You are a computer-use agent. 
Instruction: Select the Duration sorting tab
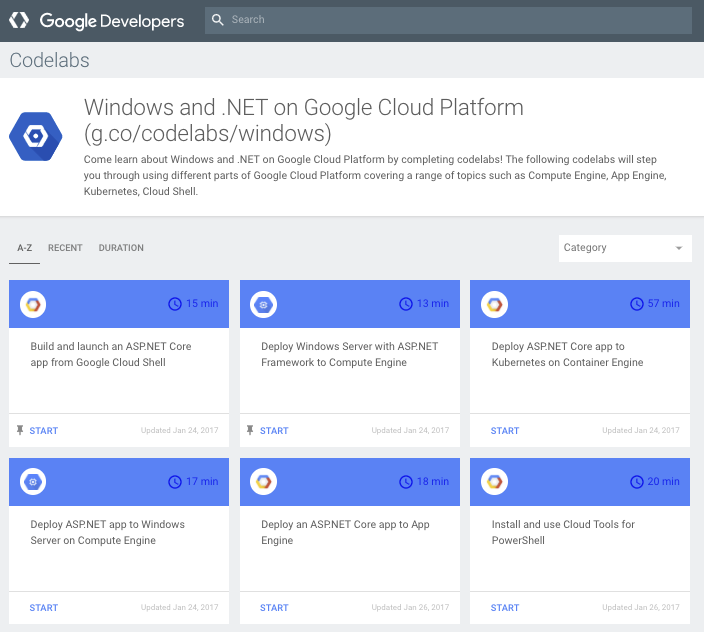tap(121, 248)
